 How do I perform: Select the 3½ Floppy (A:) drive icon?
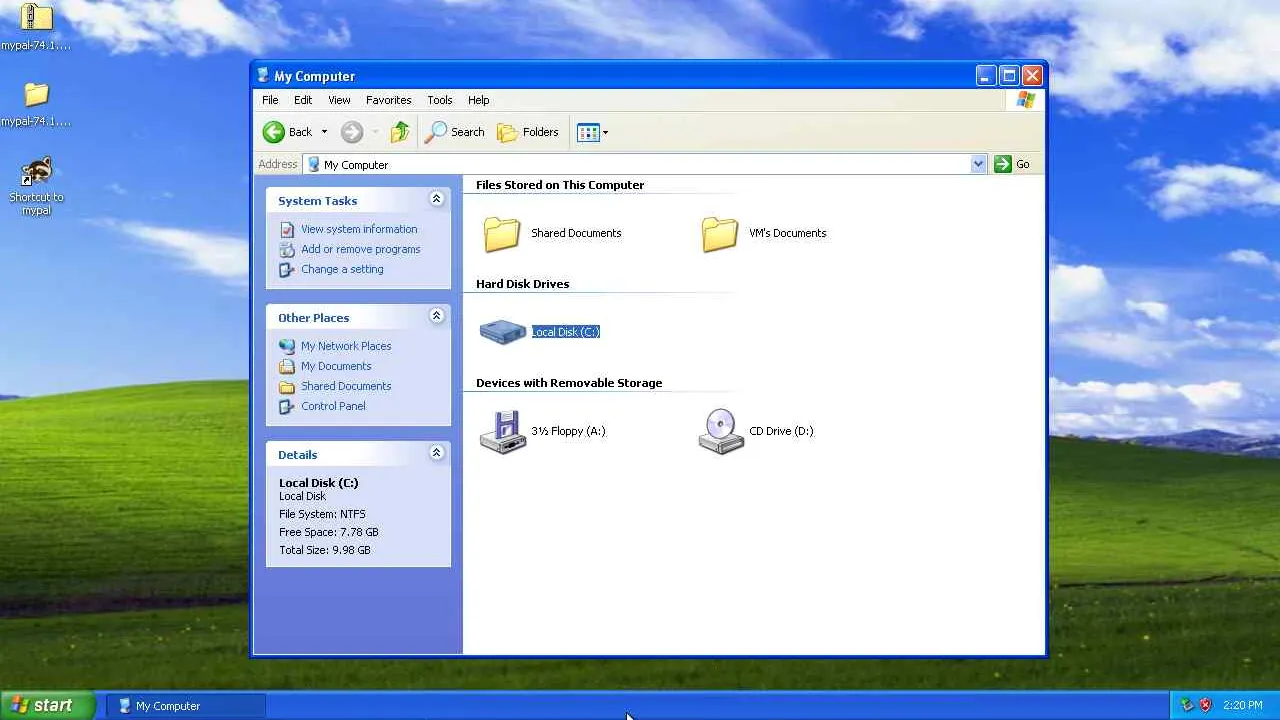click(x=502, y=432)
